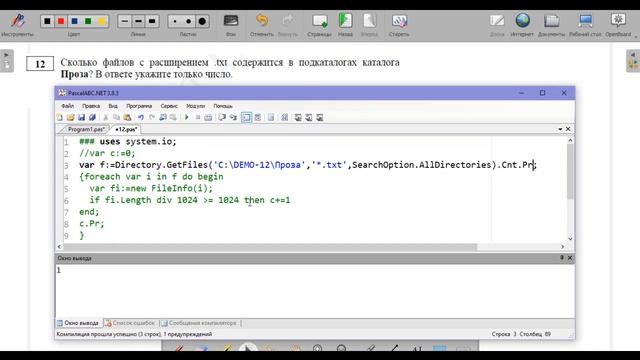Image resolution: width=640 pixels, height=360 pixels.
Task: Close the output window panel
Action: (570, 258)
